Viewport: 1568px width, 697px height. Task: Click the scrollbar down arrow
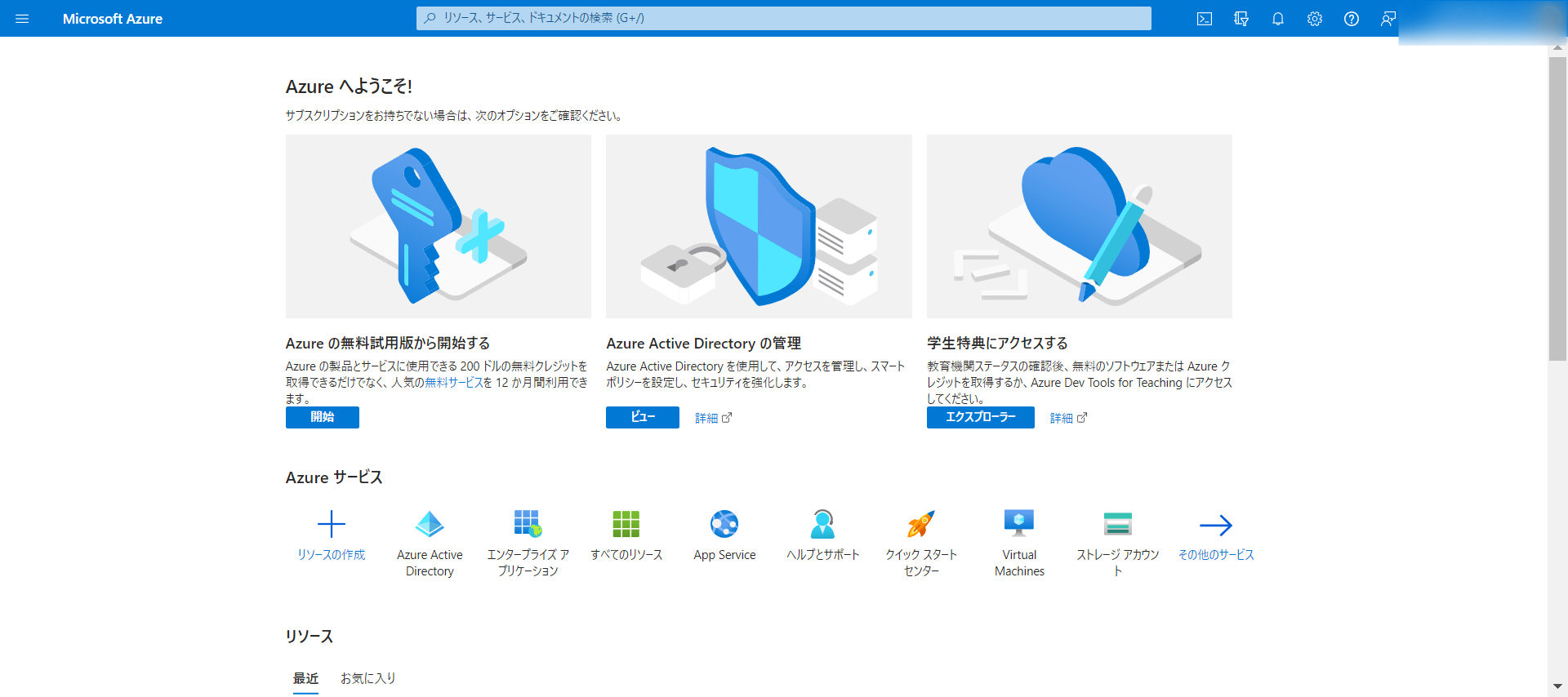point(1557,687)
